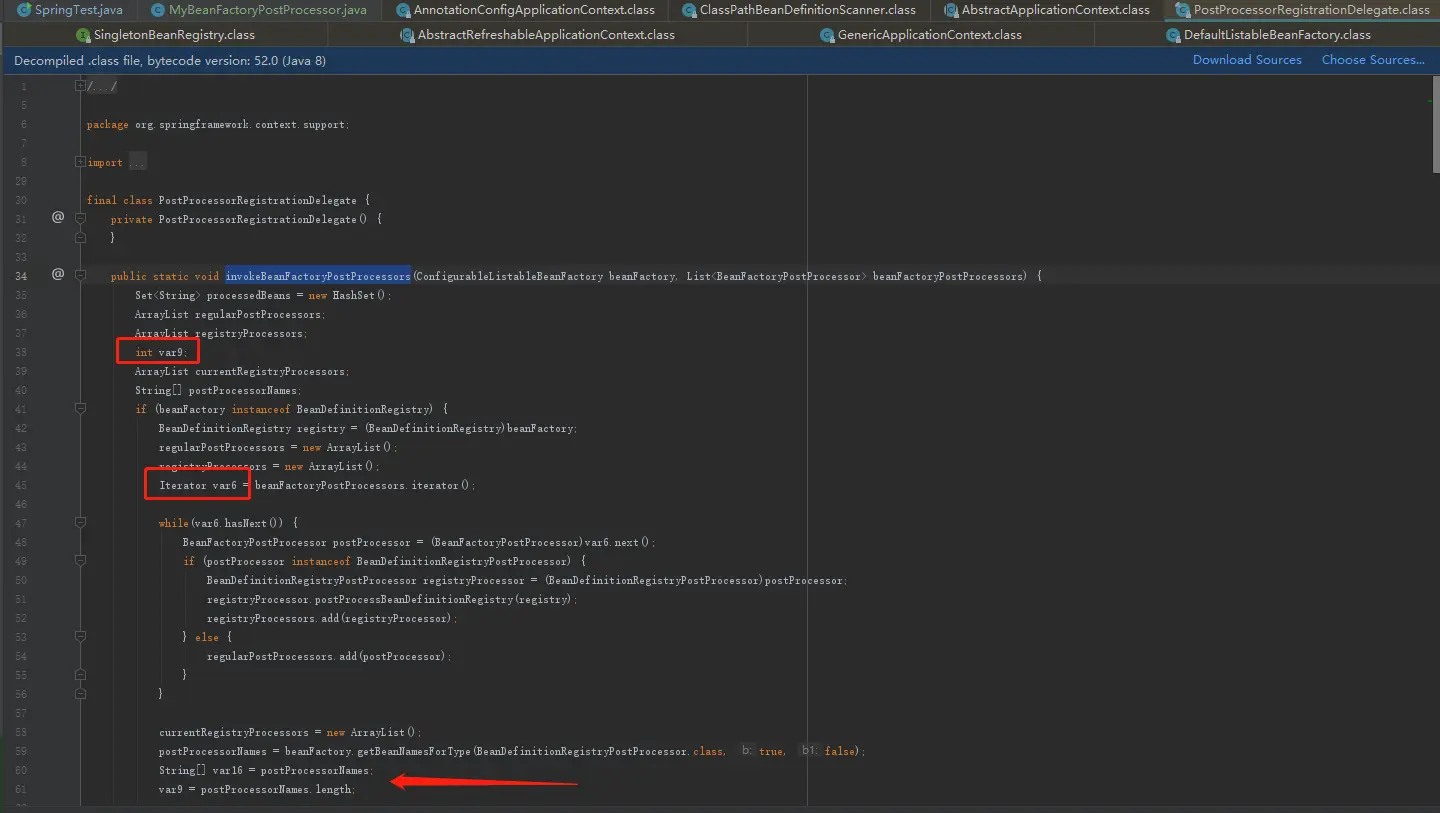Click the ConfigurableListableBeanFactory parameter type
1440x813 pixels.
(x=510, y=276)
